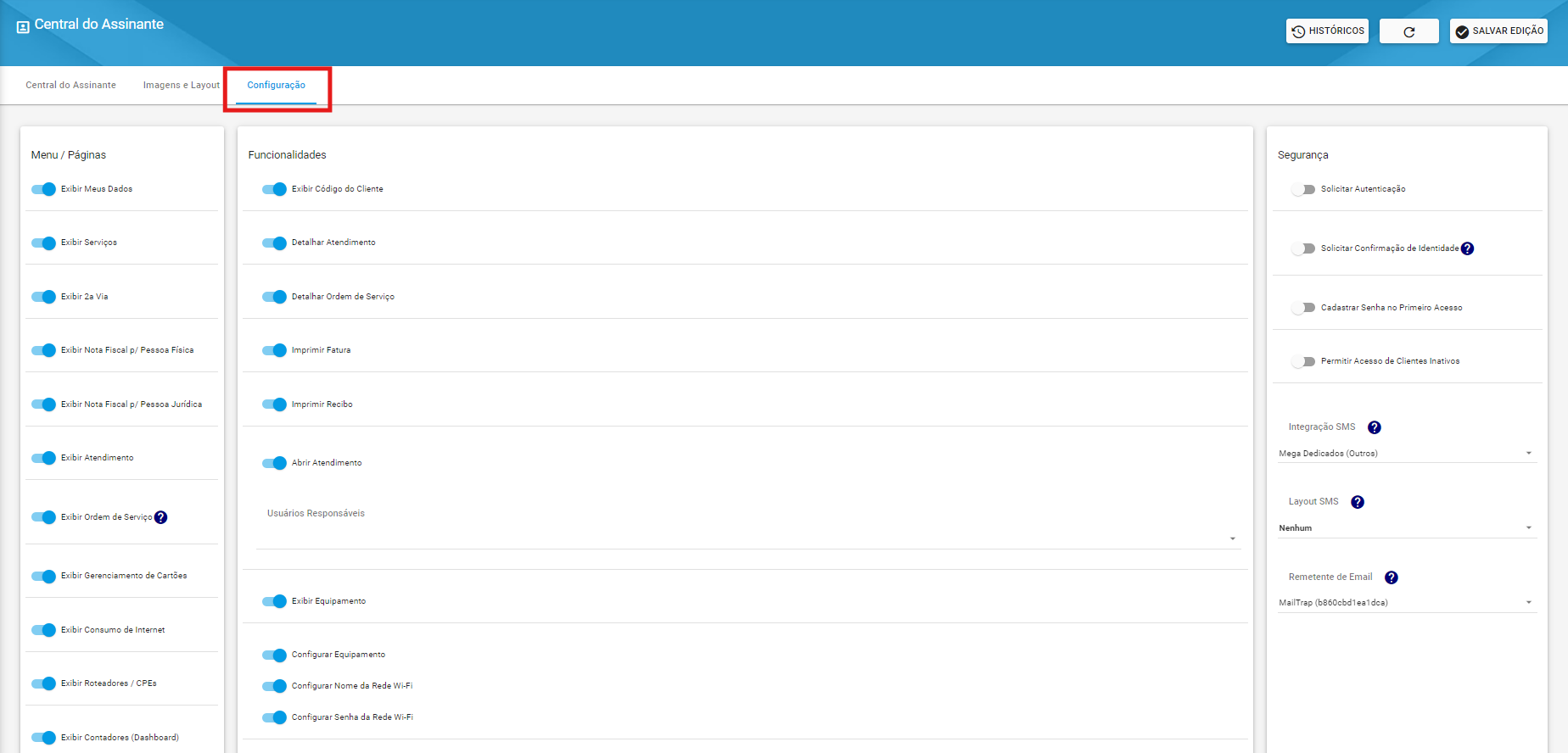Disable the Exibir Meus Dados toggle

(43, 189)
